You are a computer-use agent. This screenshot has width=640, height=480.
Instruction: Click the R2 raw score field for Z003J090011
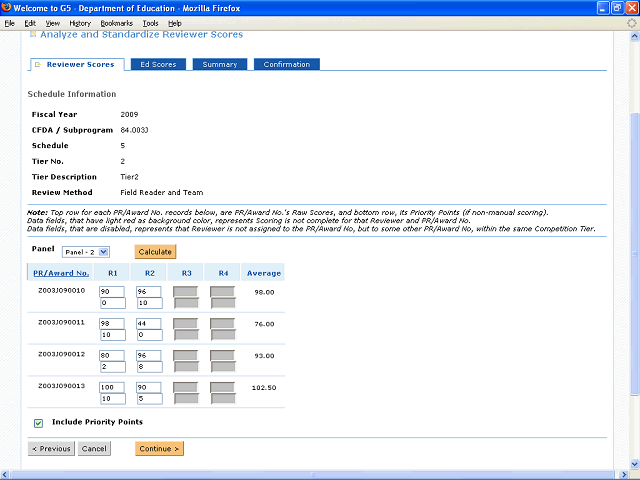coord(148,324)
